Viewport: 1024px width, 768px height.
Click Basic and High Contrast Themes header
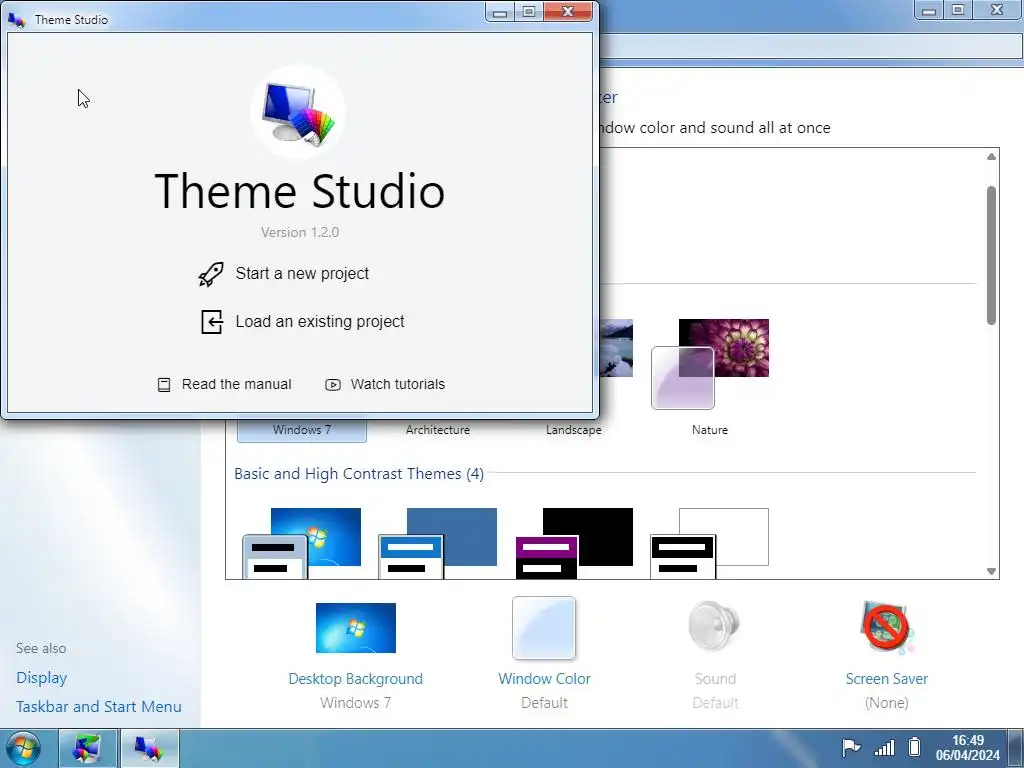click(359, 473)
